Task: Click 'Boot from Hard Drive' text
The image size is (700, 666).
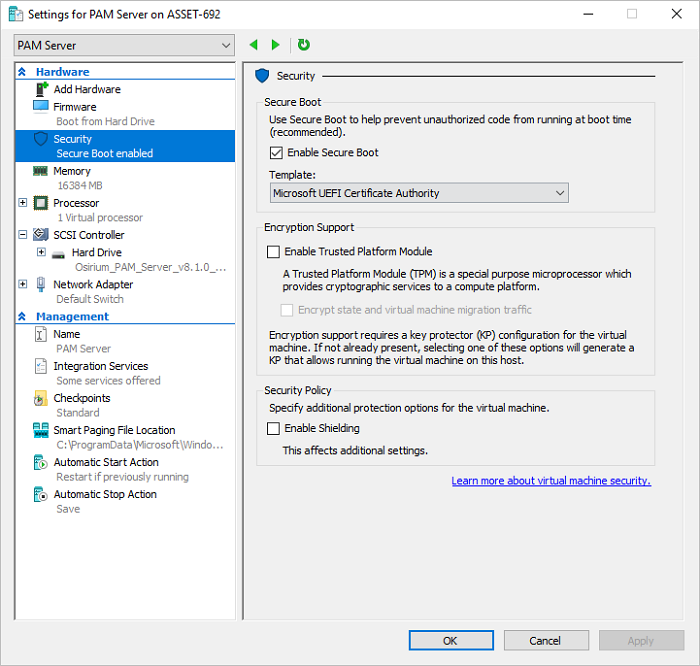Action: tap(105, 121)
